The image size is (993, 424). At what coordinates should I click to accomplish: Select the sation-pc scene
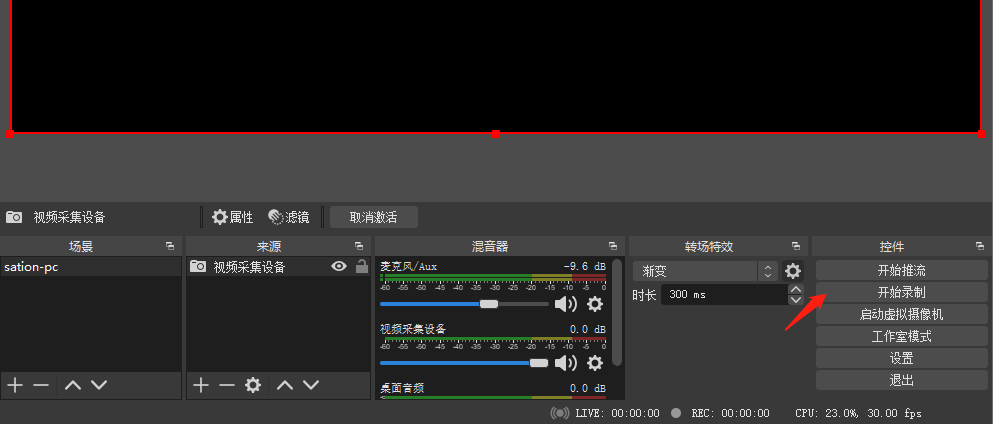pyautogui.click(x=91, y=267)
